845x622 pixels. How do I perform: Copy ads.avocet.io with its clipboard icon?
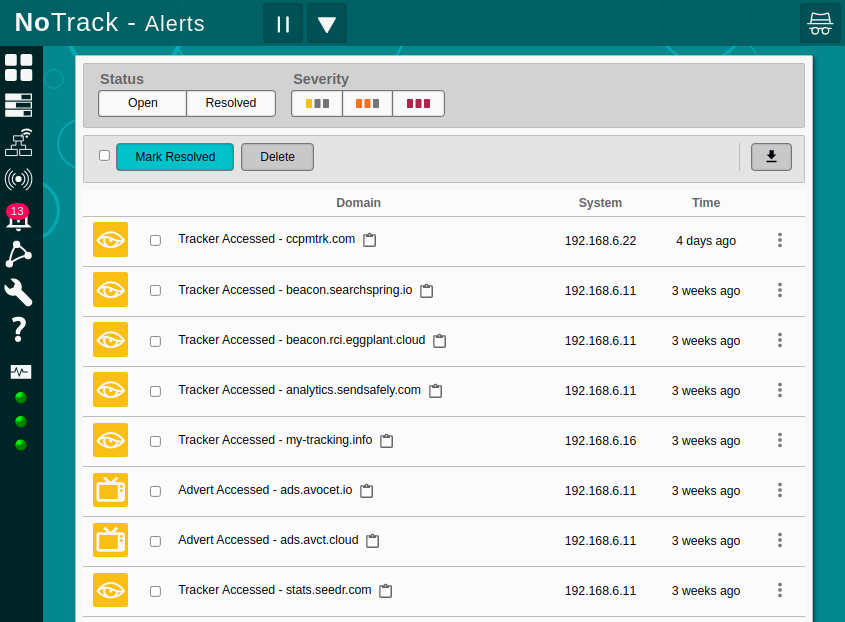click(x=366, y=490)
